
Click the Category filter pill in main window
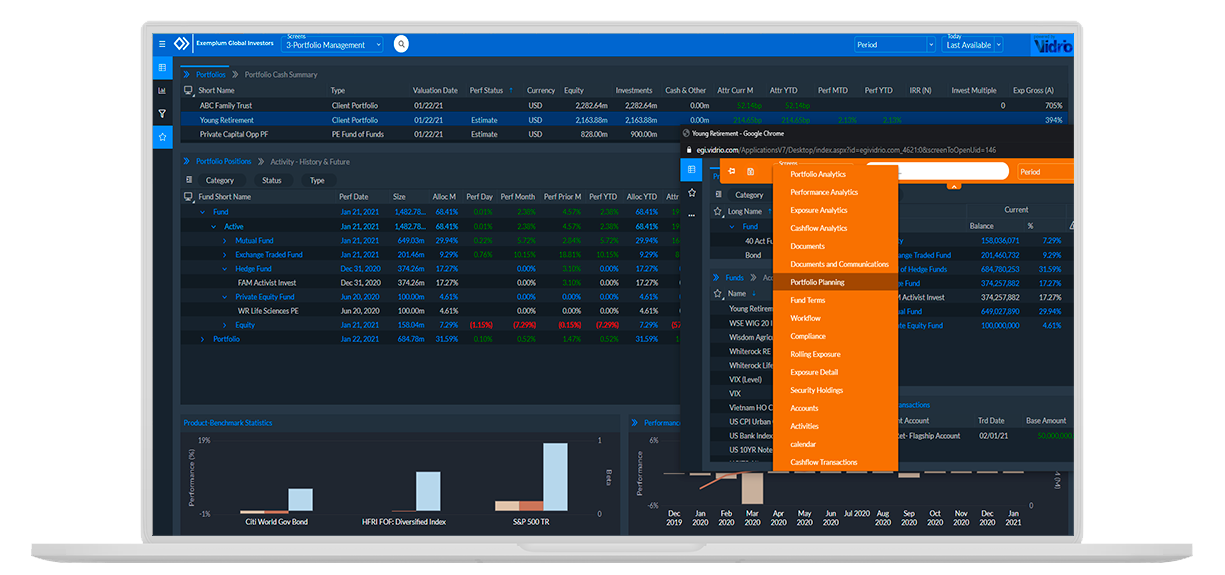(x=220, y=180)
